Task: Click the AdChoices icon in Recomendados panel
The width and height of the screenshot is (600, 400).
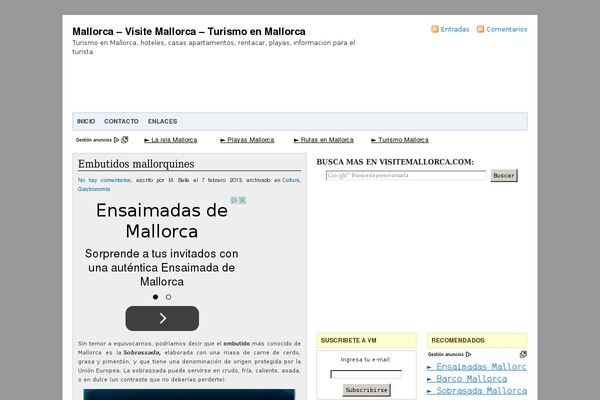Action: [x=468, y=354]
